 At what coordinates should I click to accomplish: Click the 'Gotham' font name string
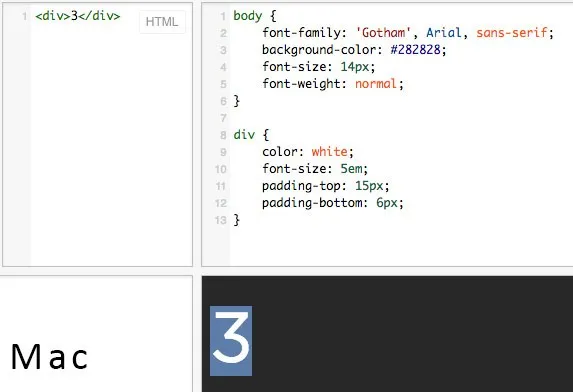coord(383,33)
